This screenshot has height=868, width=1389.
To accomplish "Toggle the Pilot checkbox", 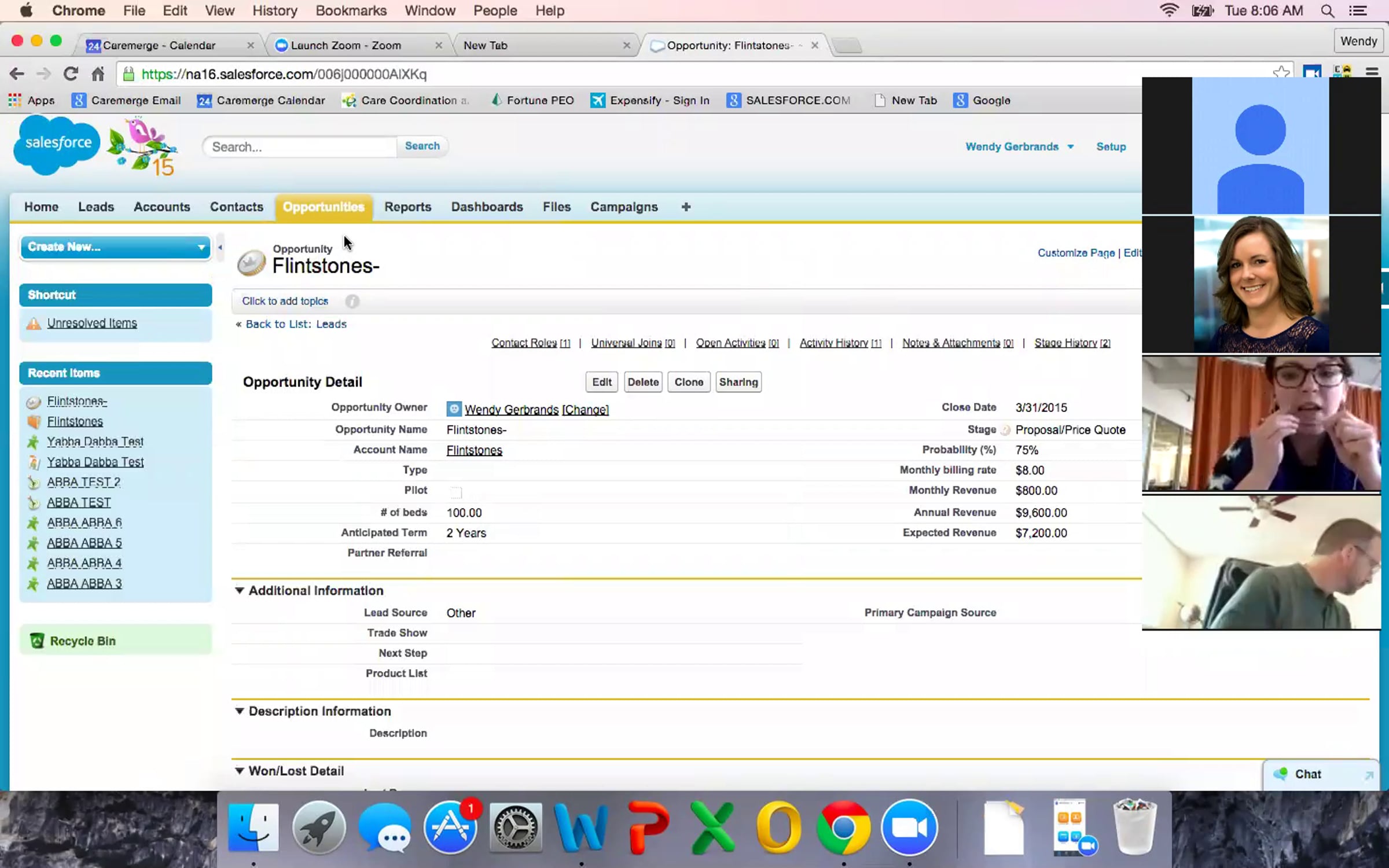I will point(456,492).
